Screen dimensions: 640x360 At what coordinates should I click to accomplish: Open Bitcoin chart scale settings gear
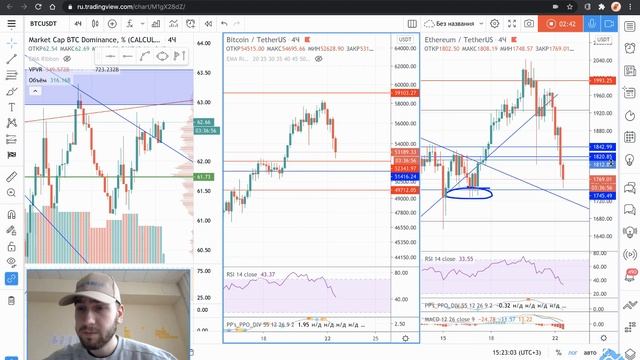405,338
